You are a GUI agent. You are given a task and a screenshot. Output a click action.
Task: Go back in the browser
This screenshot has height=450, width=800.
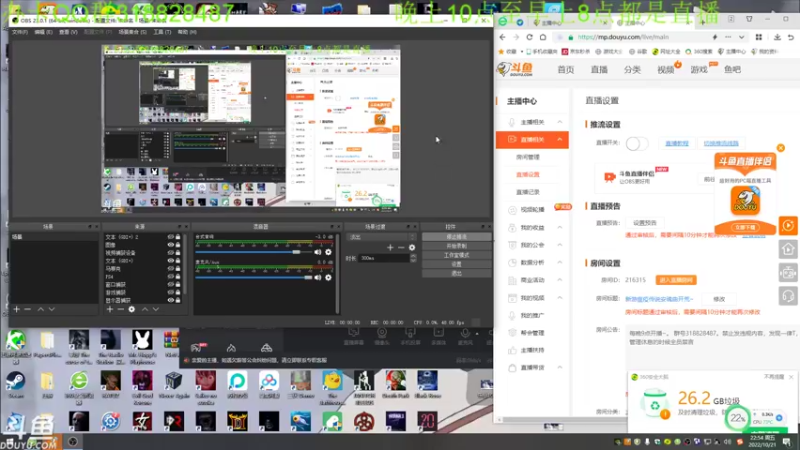pos(503,37)
